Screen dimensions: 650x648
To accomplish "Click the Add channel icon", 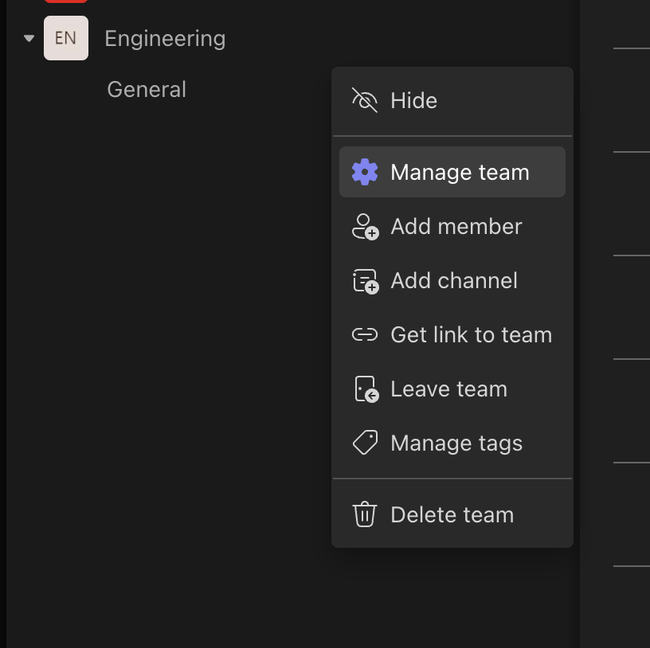I will pyautogui.click(x=365, y=281).
